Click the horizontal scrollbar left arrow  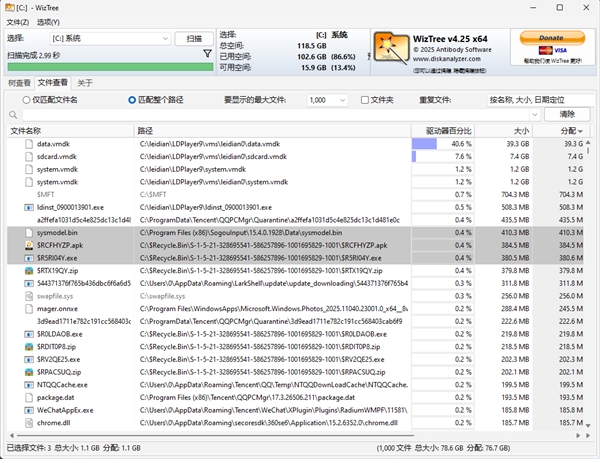tap(11, 435)
